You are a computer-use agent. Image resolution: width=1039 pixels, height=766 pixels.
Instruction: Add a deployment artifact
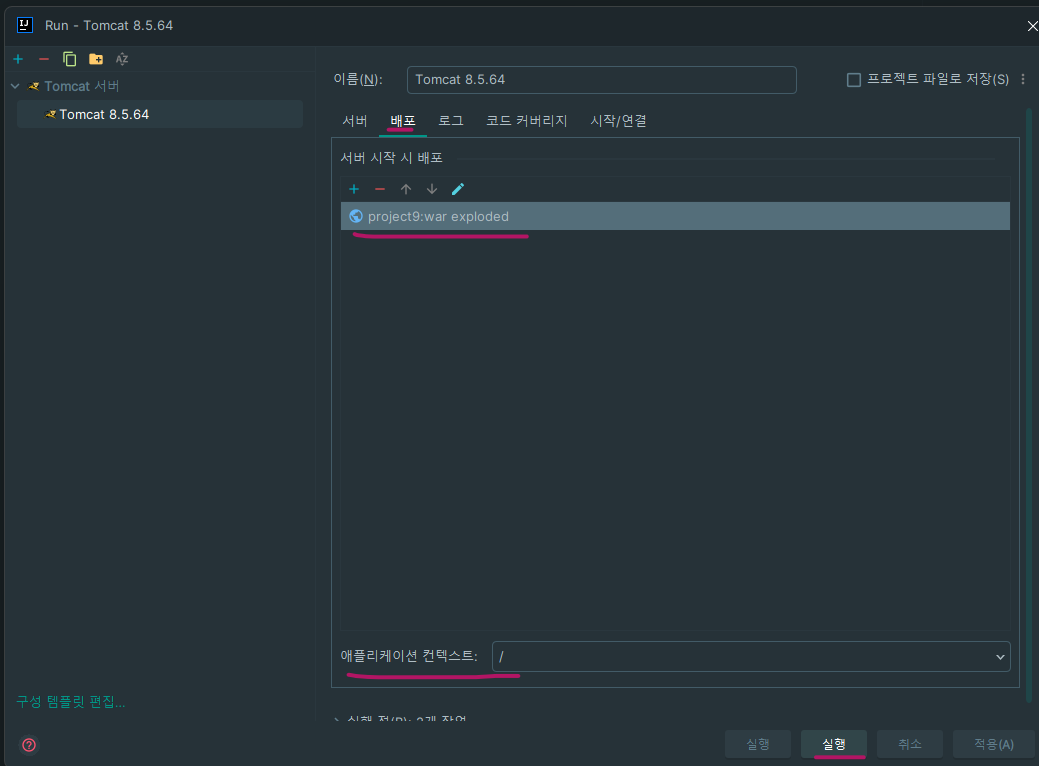[x=354, y=190]
